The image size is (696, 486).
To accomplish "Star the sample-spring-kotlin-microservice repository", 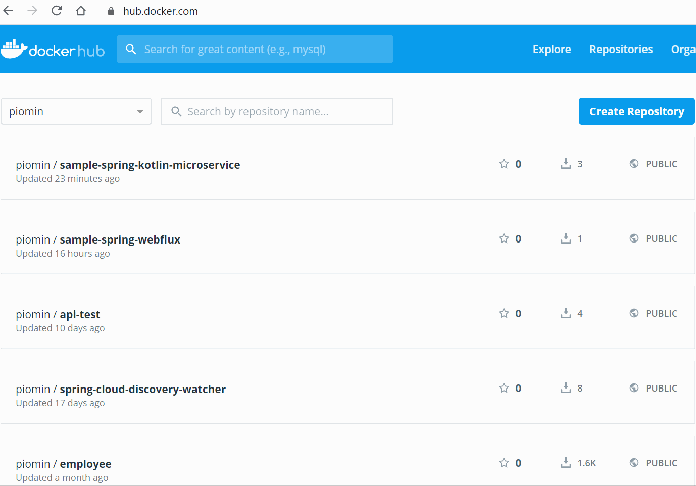I will point(504,164).
